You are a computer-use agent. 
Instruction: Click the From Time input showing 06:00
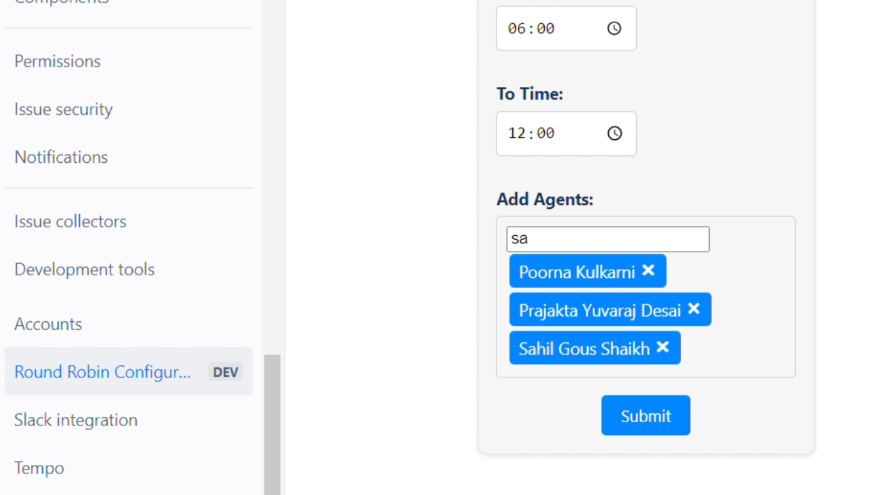click(550, 29)
